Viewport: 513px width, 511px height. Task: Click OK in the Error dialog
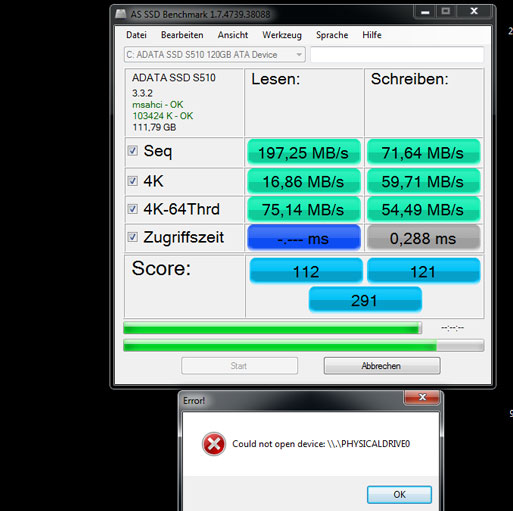399,494
